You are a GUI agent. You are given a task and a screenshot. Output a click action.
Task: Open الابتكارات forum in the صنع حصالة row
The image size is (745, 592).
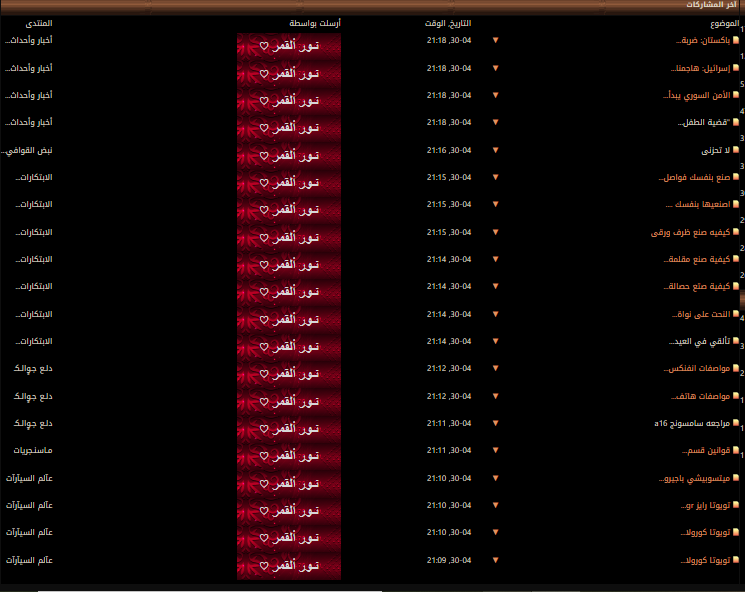tap(34, 286)
